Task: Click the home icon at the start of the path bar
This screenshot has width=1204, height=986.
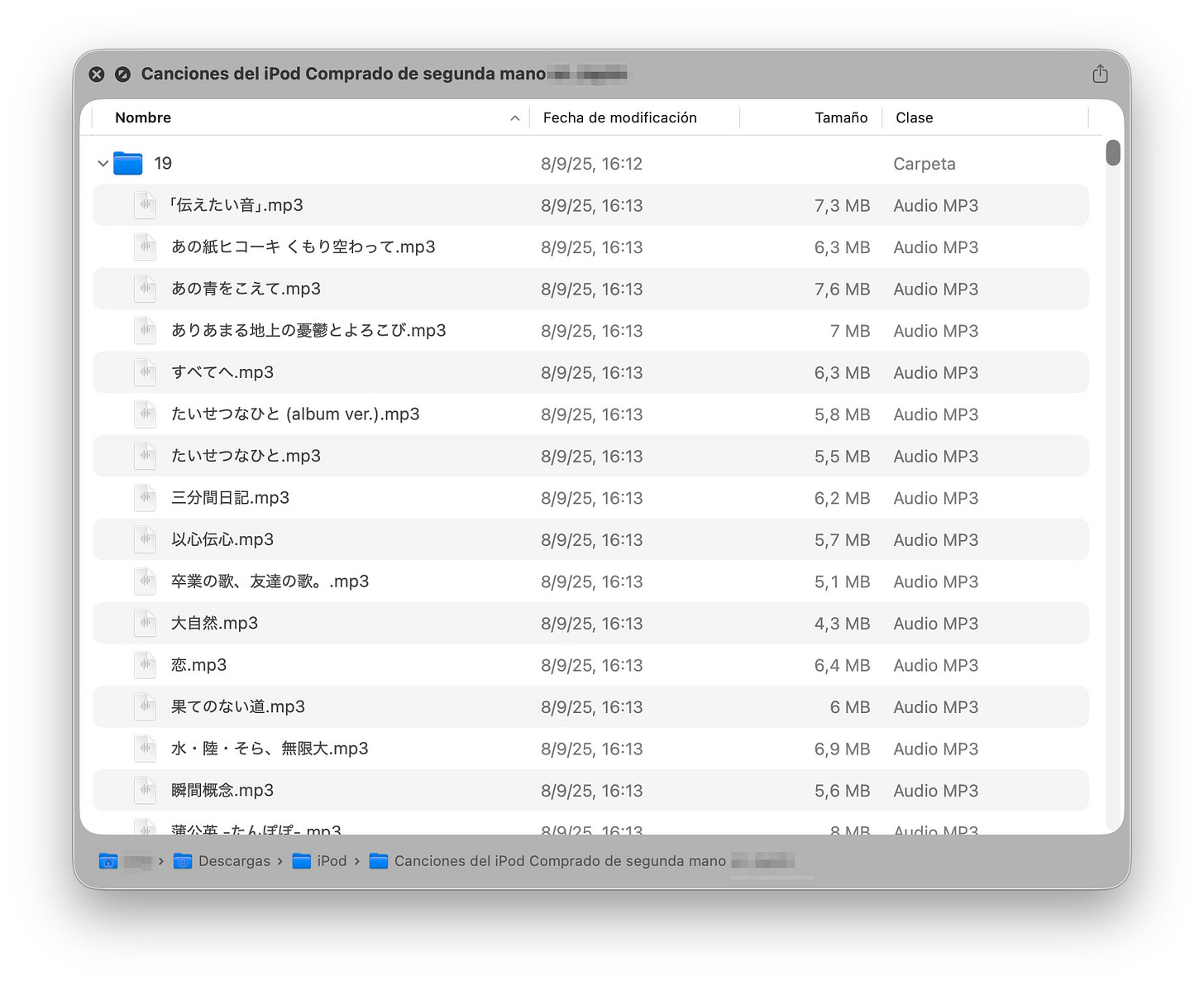Action: pyautogui.click(x=108, y=861)
